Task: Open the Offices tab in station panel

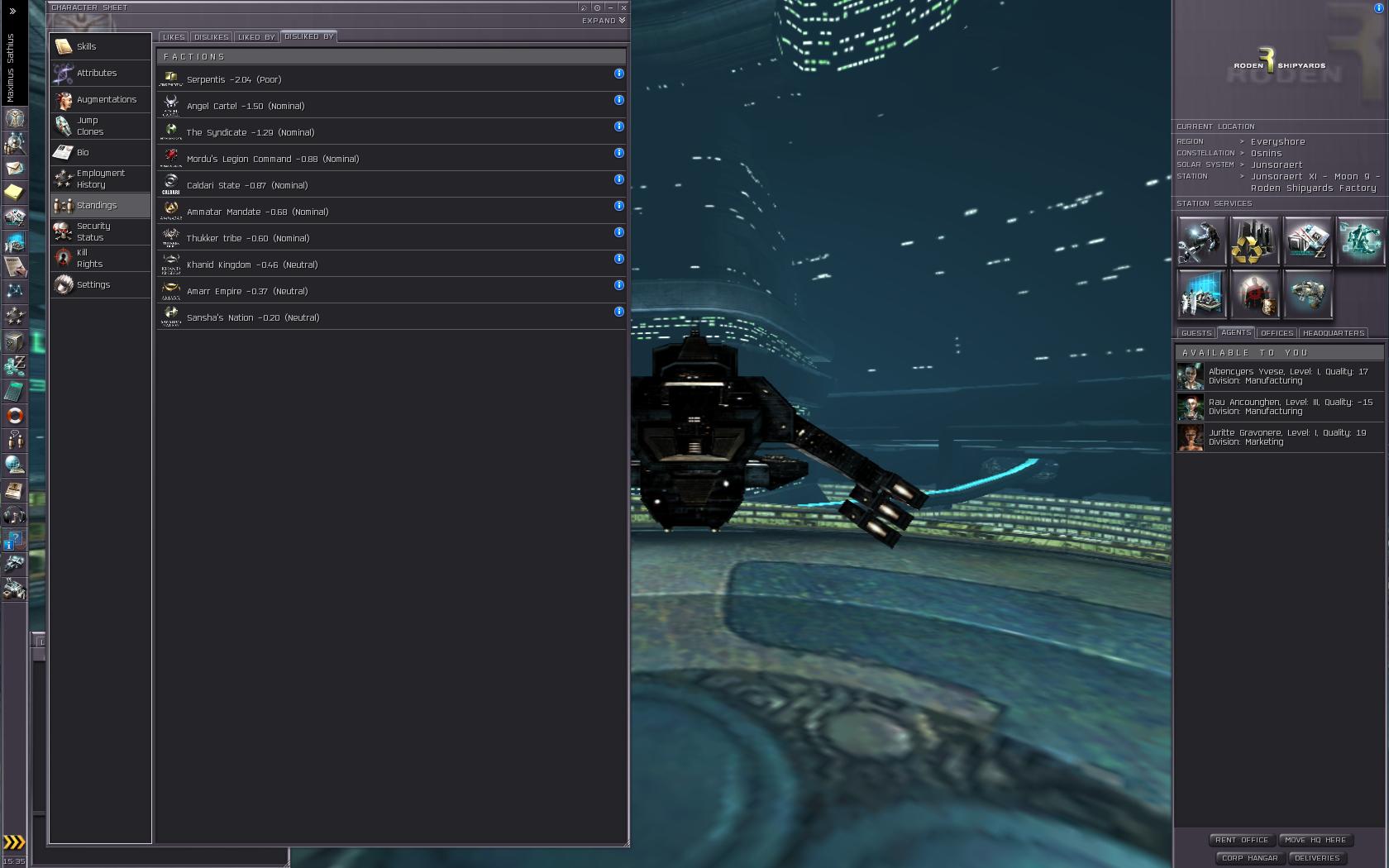Action: pyautogui.click(x=1277, y=333)
